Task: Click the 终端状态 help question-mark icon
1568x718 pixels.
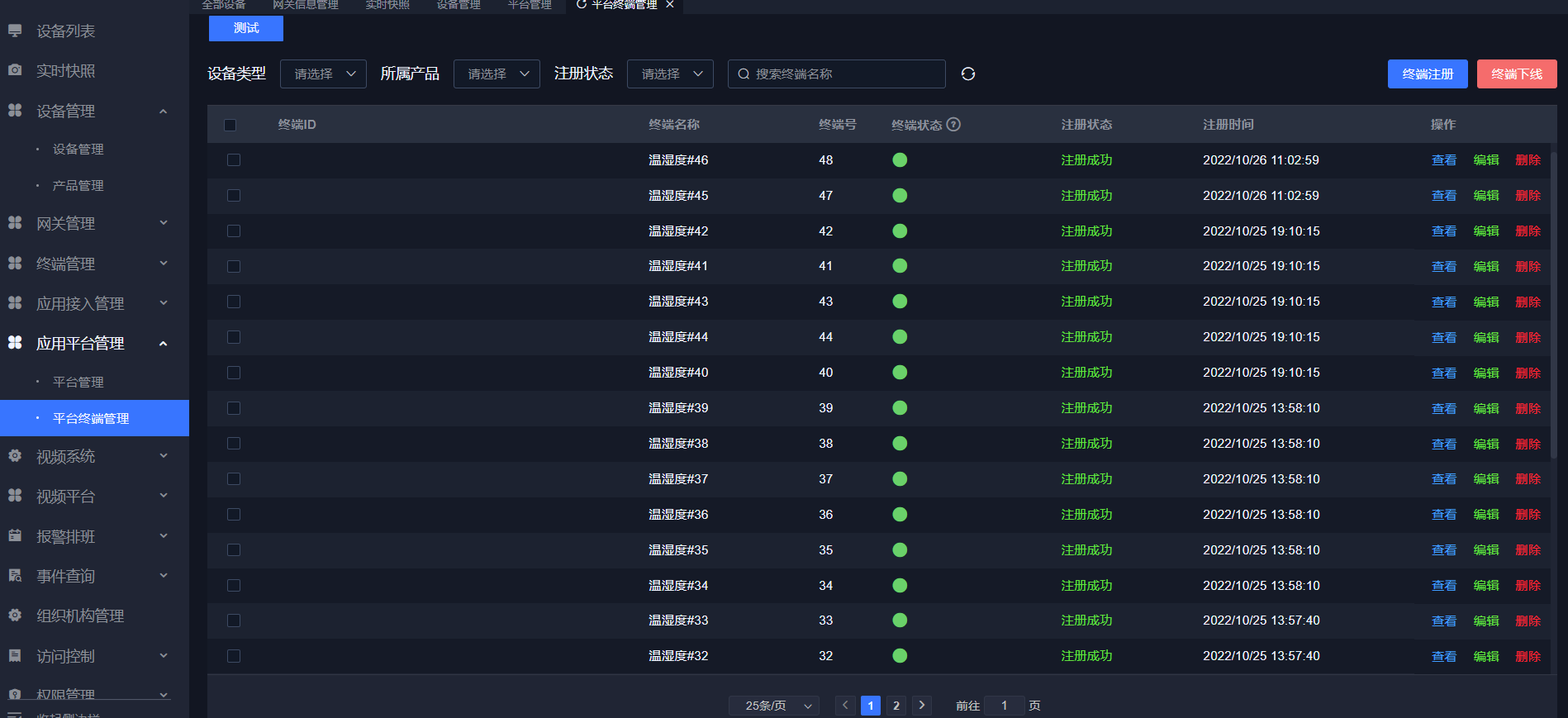Action: click(953, 125)
